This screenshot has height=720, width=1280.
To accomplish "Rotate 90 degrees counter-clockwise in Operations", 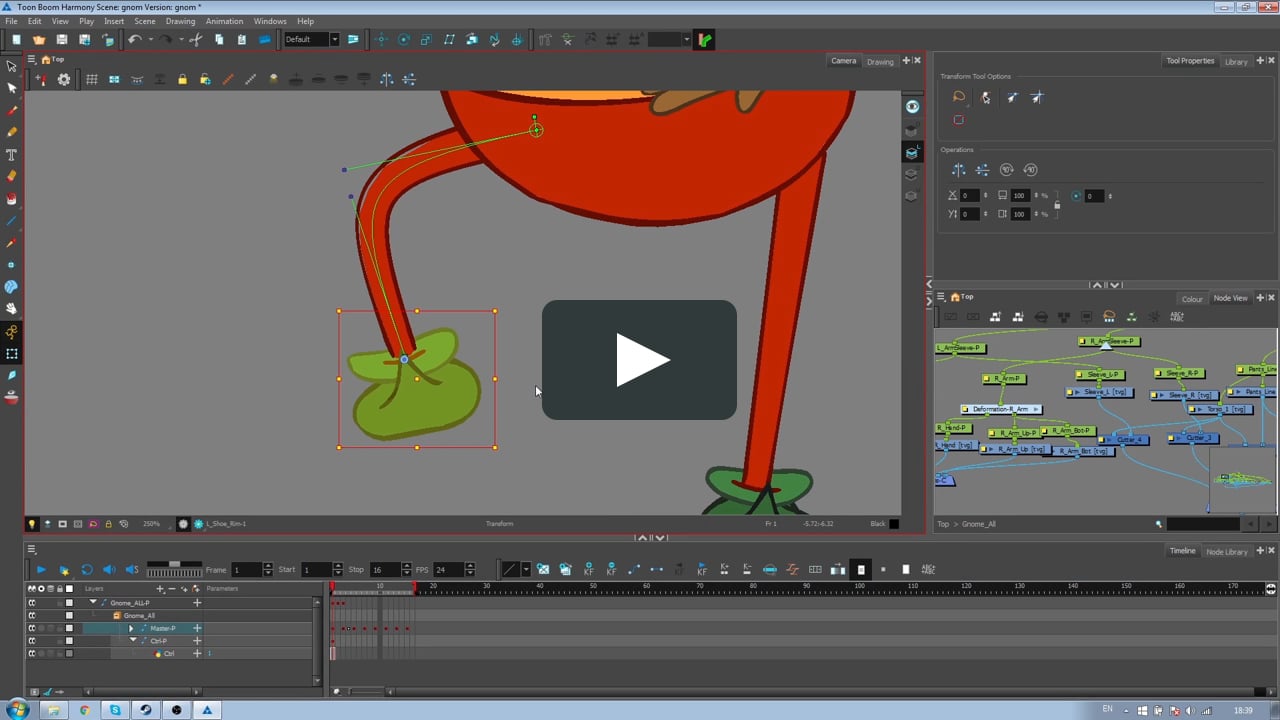I will point(1031,170).
